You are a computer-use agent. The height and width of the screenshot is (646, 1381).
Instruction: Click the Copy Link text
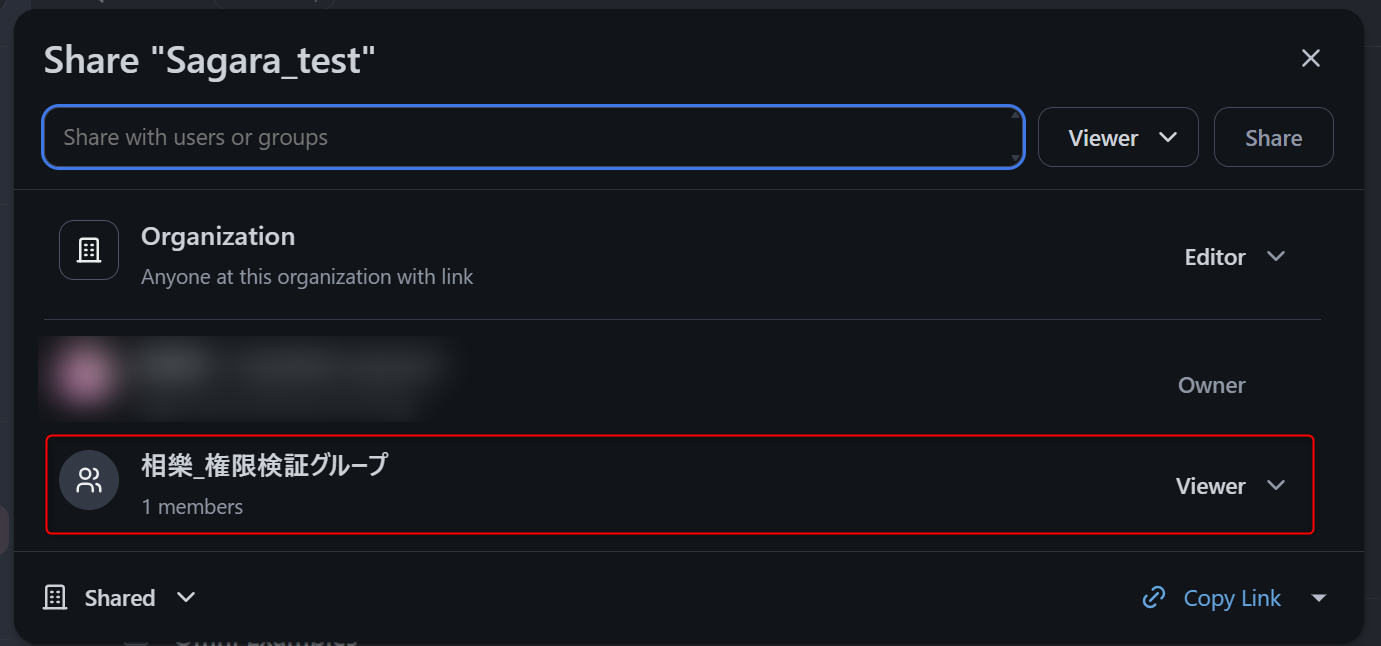click(x=1232, y=598)
